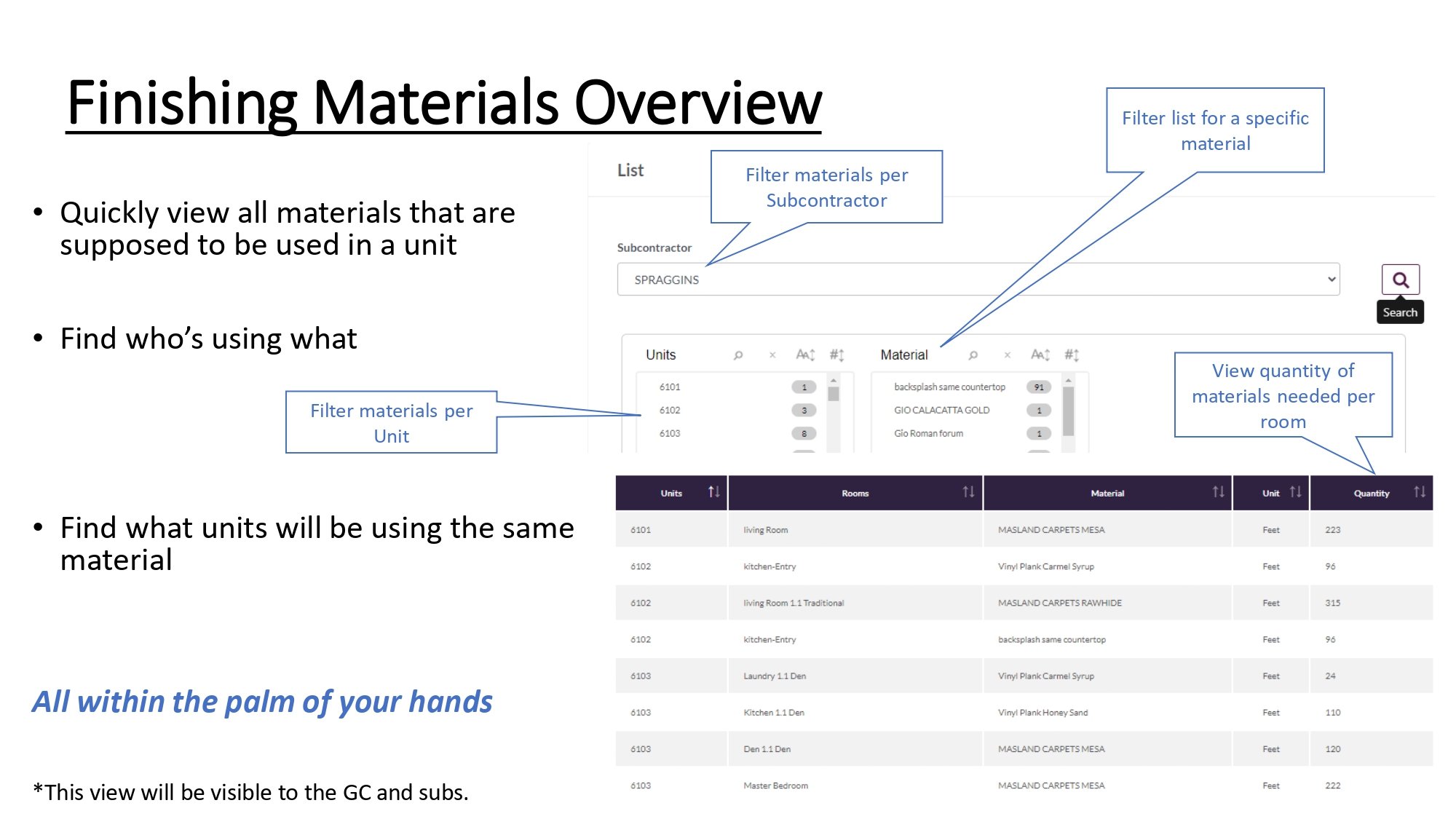Clear the Material filter with X icon

click(x=1008, y=355)
